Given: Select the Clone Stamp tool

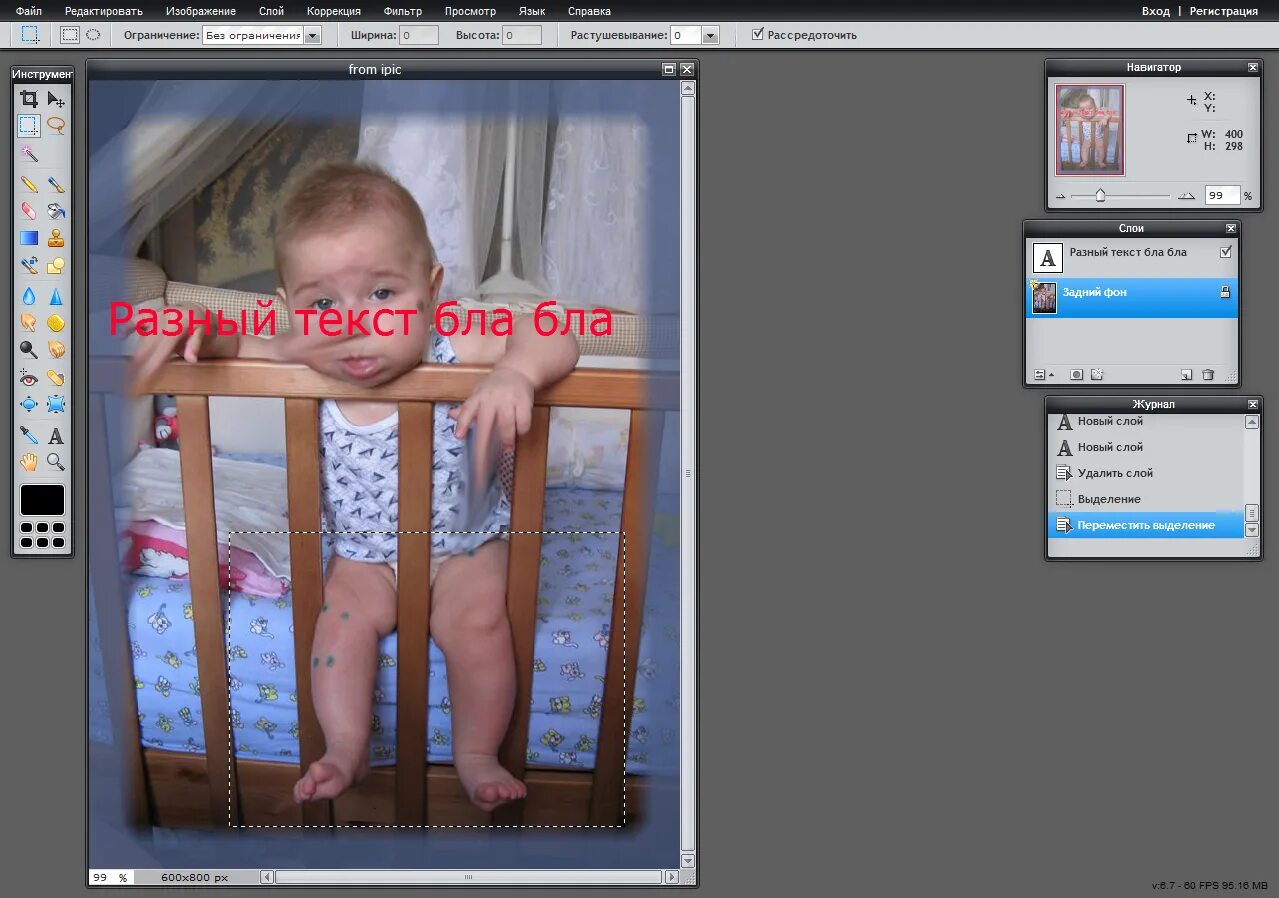Looking at the screenshot, I should [x=56, y=238].
